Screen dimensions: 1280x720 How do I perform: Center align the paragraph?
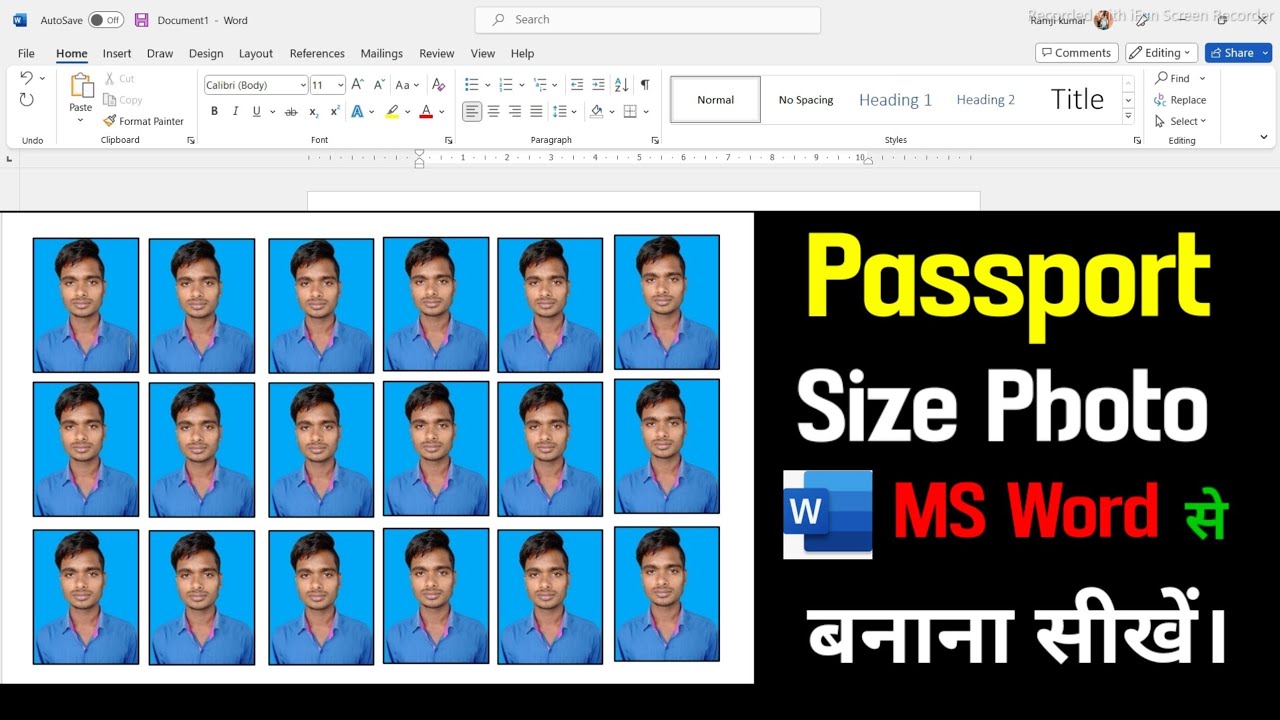(x=493, y=111)
